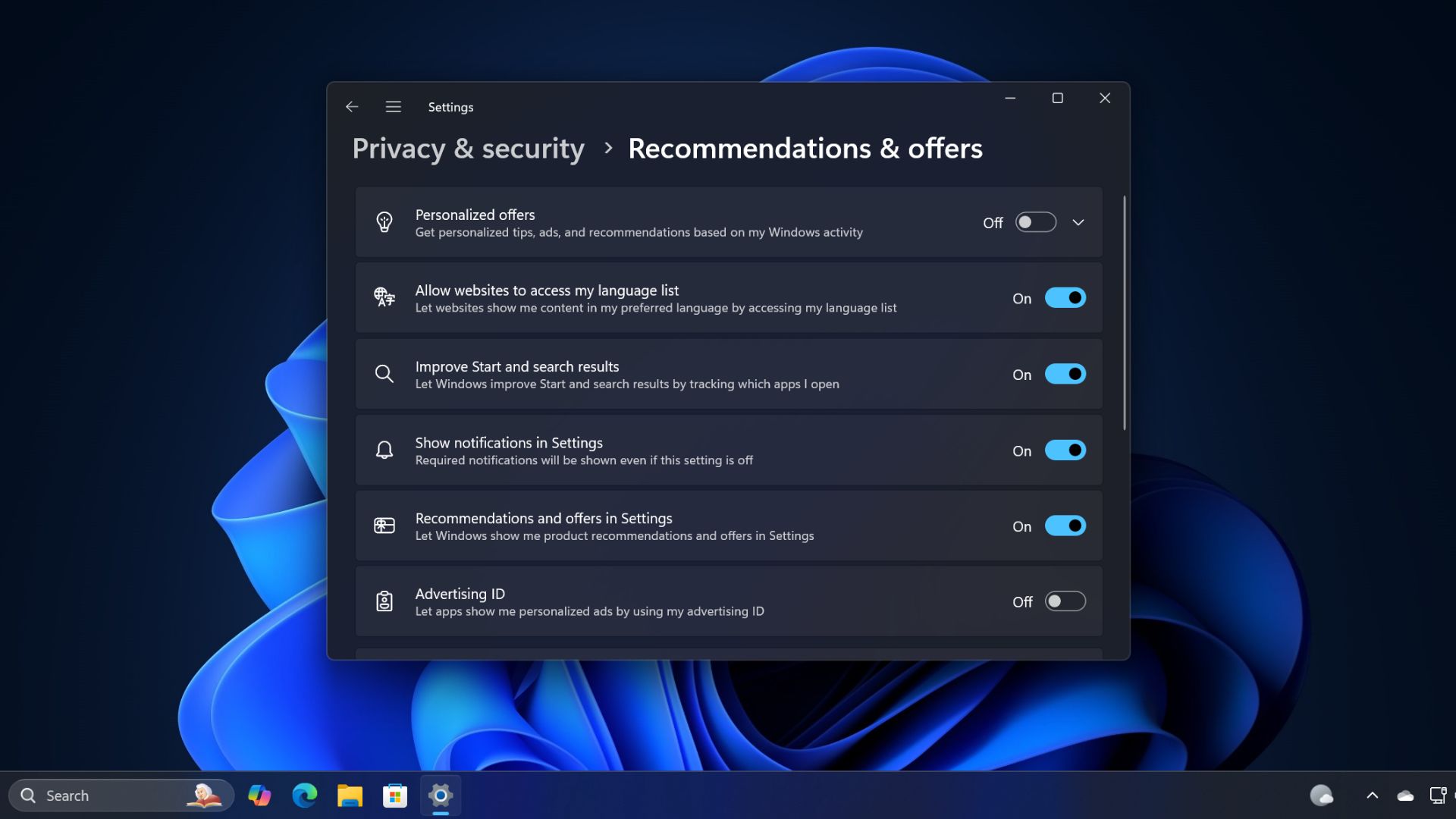This screenshot has width=1456, height=819.
Task: Close the Settings window
Action: (x=1105, y=98)
